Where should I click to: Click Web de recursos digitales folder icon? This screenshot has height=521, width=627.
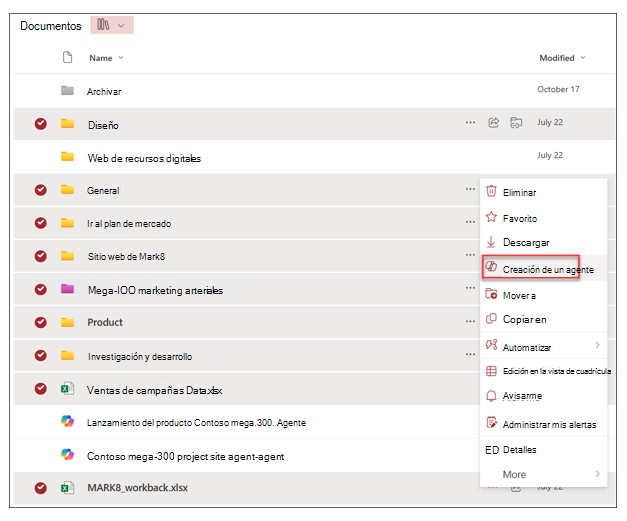[67, 156]
